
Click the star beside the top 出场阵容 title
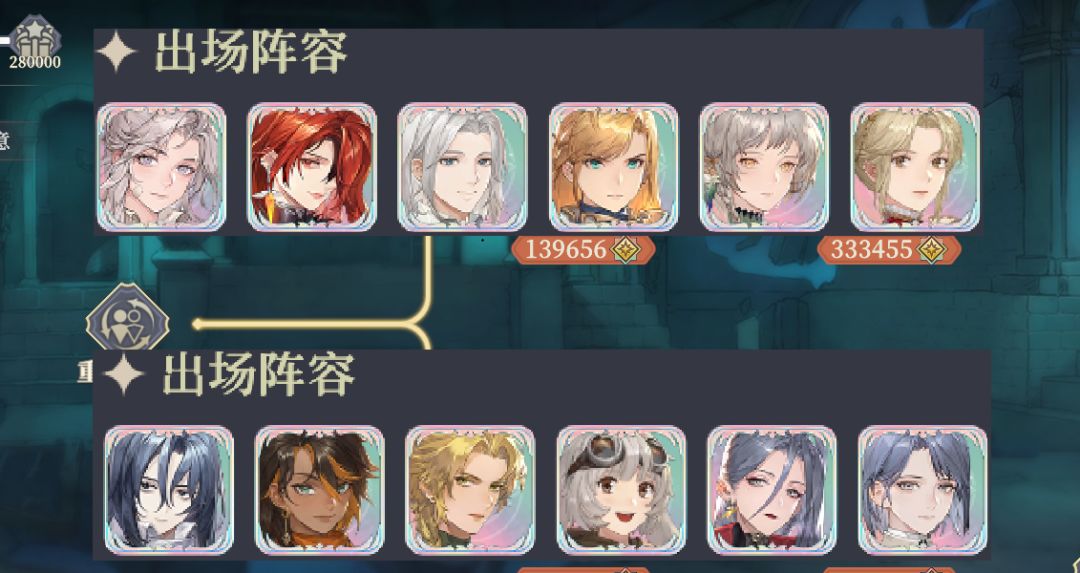click(116, 52)
